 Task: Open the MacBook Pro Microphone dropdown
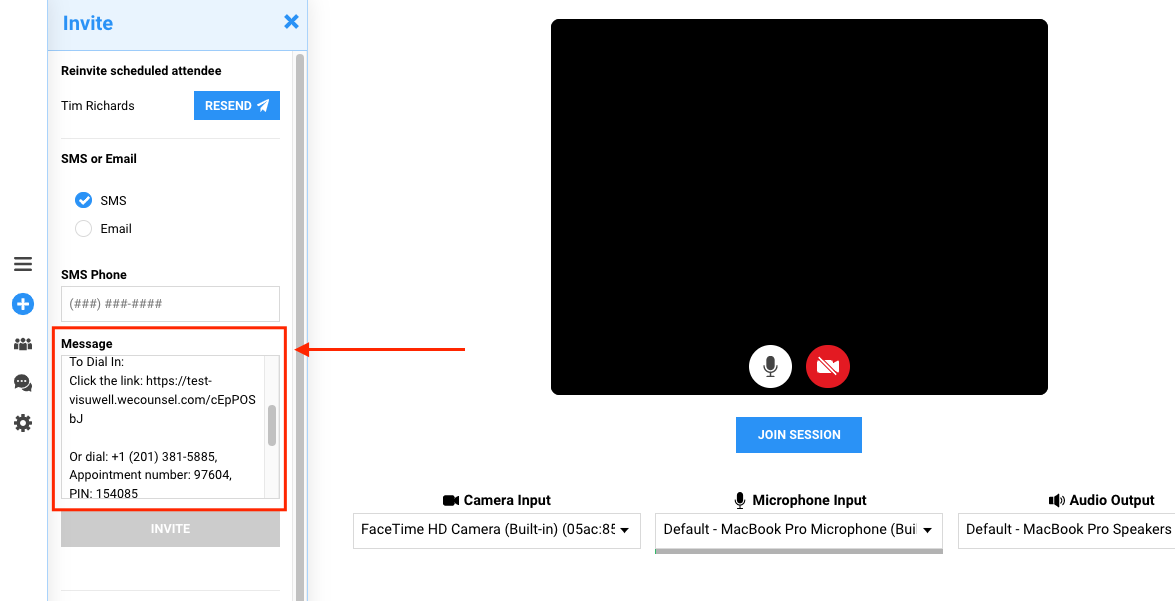[799, 530]
